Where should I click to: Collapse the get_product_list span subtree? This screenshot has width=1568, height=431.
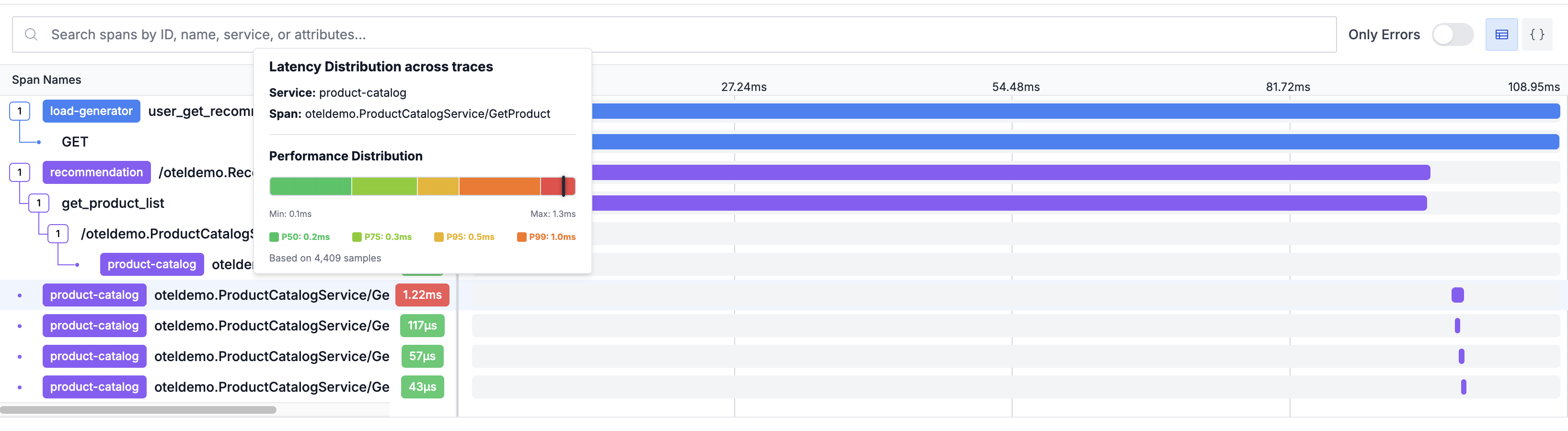[x=39, y=203]
